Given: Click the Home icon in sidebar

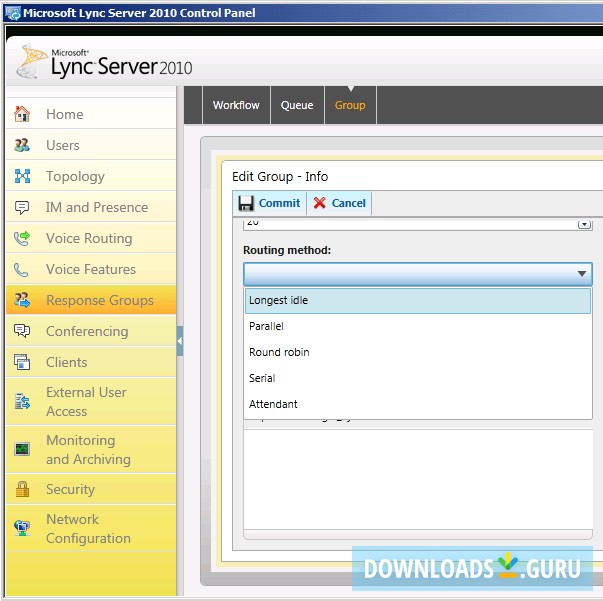Looking at the screenshot, I should click(22, 114).
